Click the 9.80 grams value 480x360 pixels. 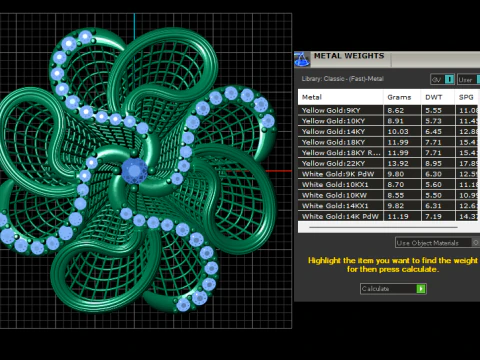click(x=396, y=174)
